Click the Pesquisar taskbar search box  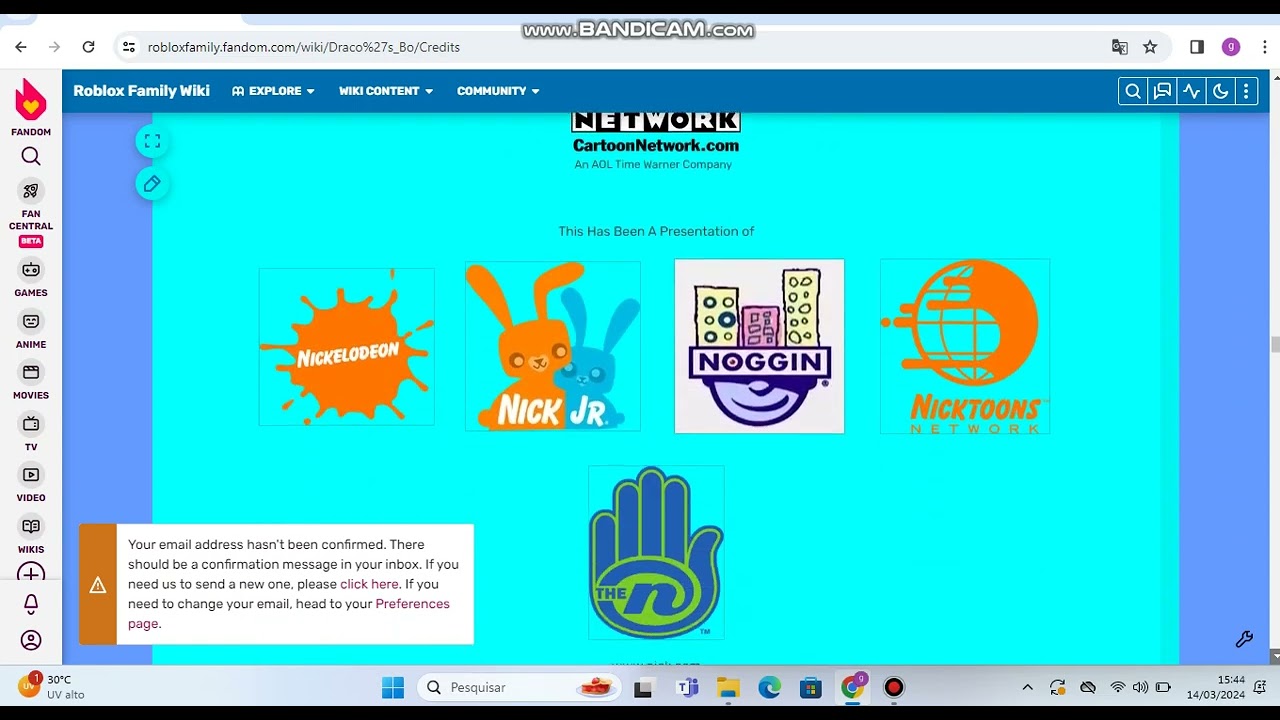[x=518, y=688]
